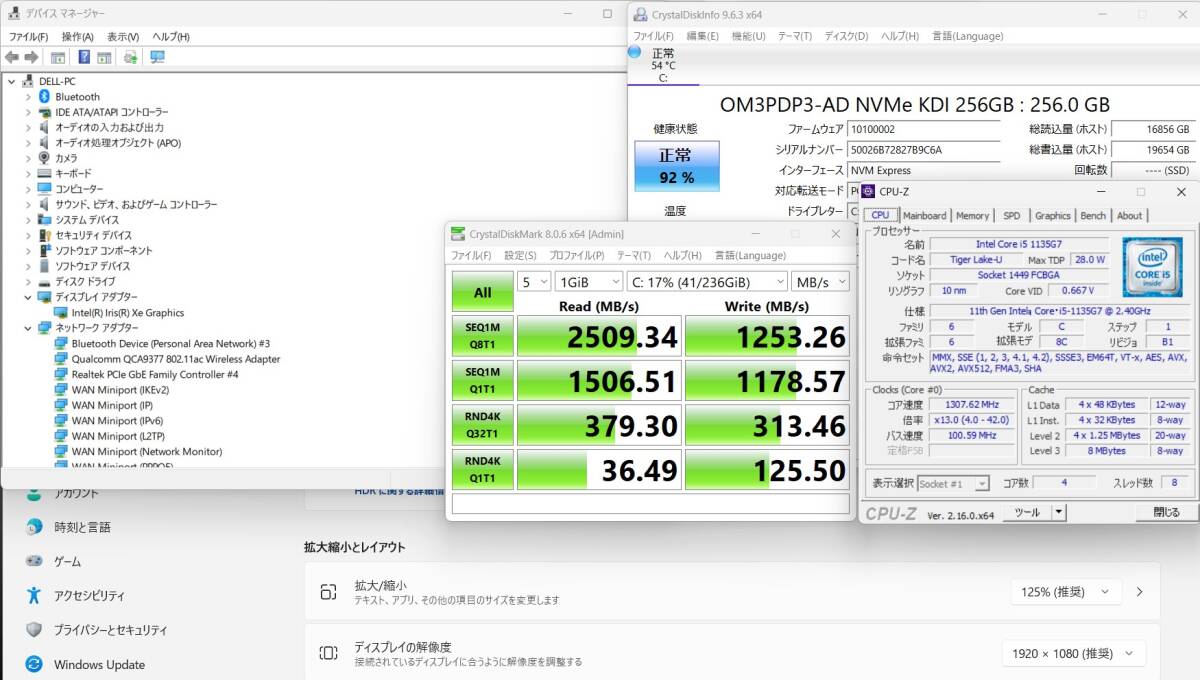Click the Bluetooth category icon in the device tree
This screenshot has height=680, width=1200.
click(44, 97)
